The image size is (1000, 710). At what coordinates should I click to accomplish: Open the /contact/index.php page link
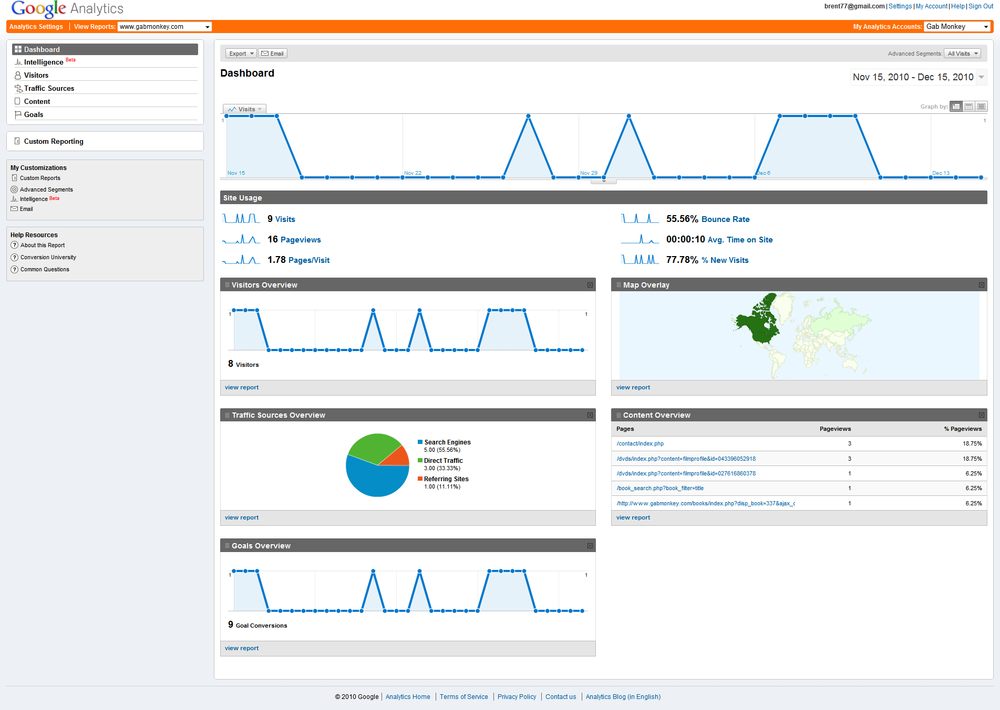(640, 444)
